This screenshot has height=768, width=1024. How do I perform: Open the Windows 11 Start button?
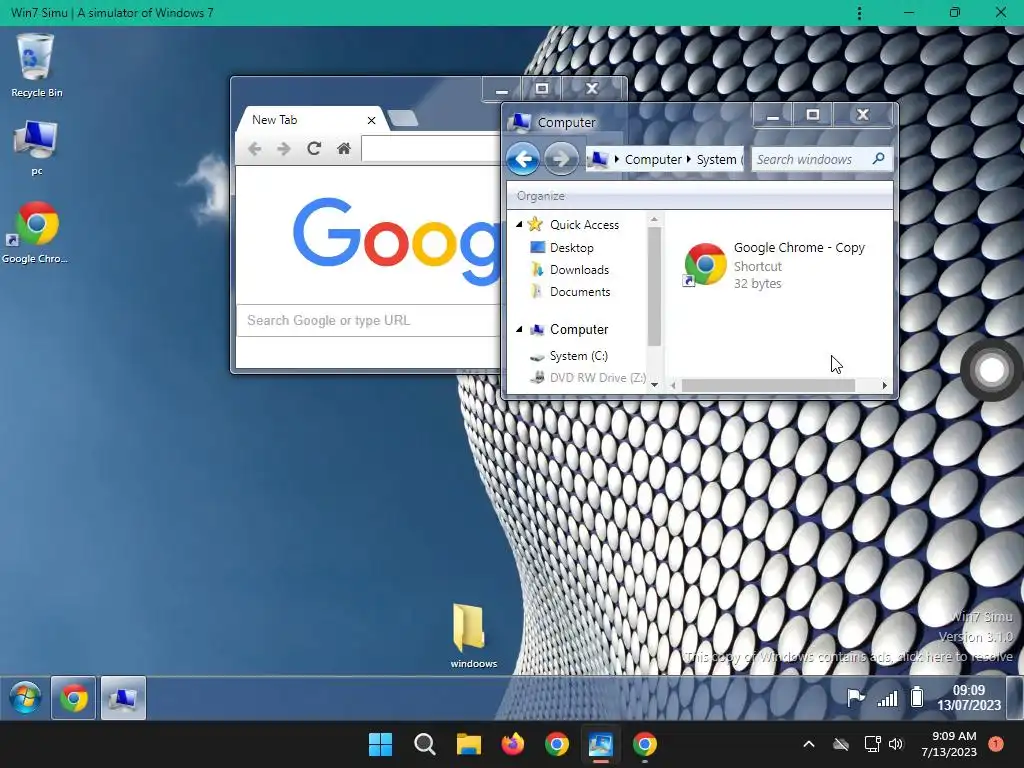380,744
